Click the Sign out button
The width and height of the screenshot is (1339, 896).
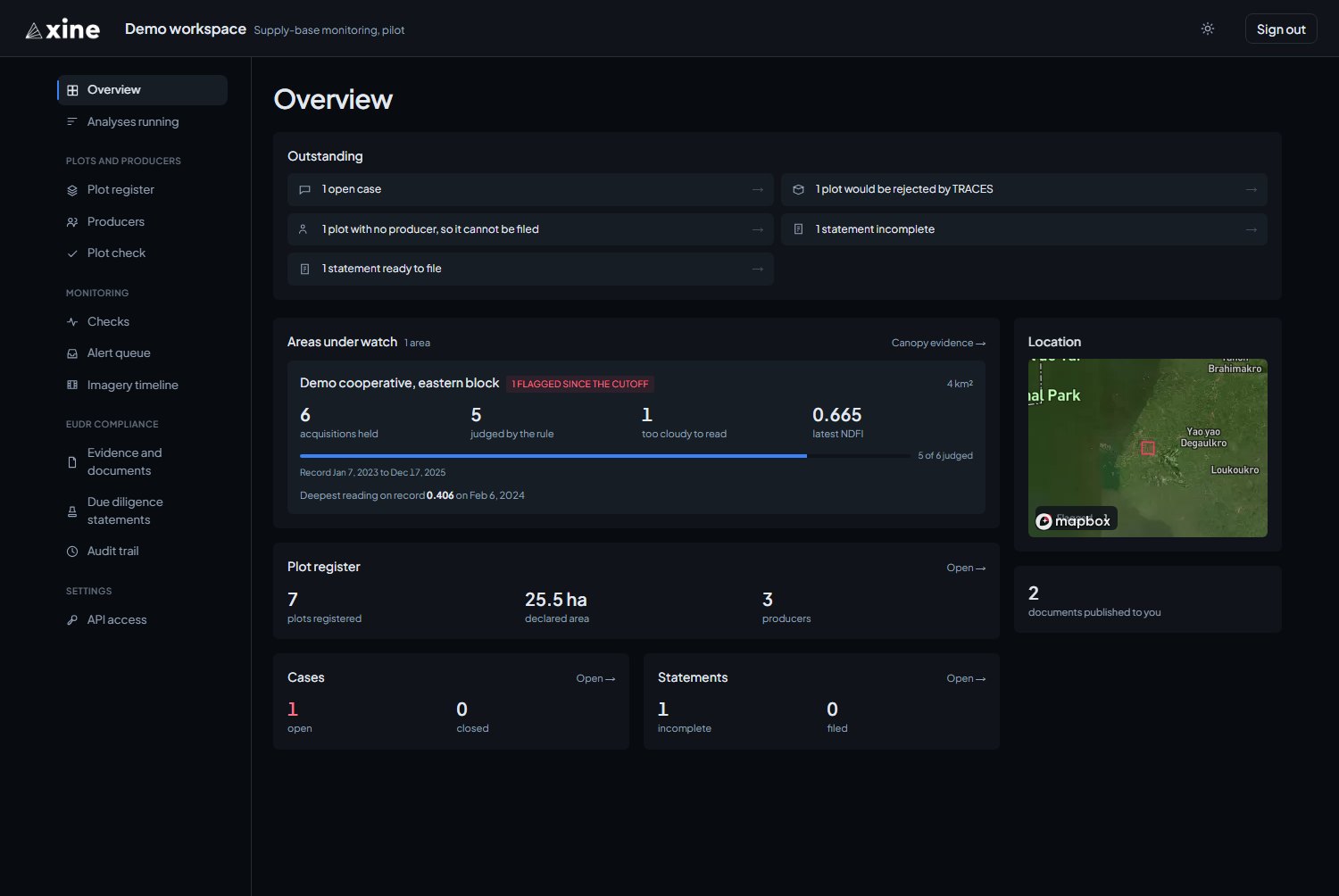(1281, 29)
